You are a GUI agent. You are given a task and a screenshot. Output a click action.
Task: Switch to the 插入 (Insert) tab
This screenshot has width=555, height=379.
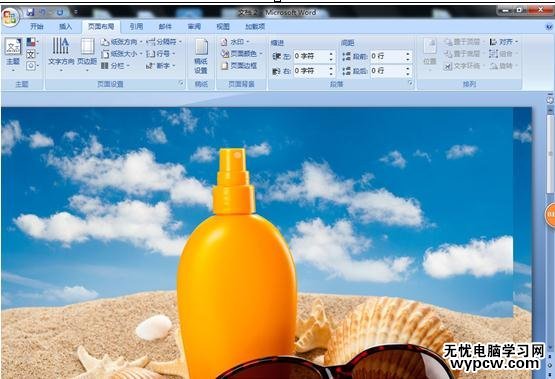tap(65, 27)
